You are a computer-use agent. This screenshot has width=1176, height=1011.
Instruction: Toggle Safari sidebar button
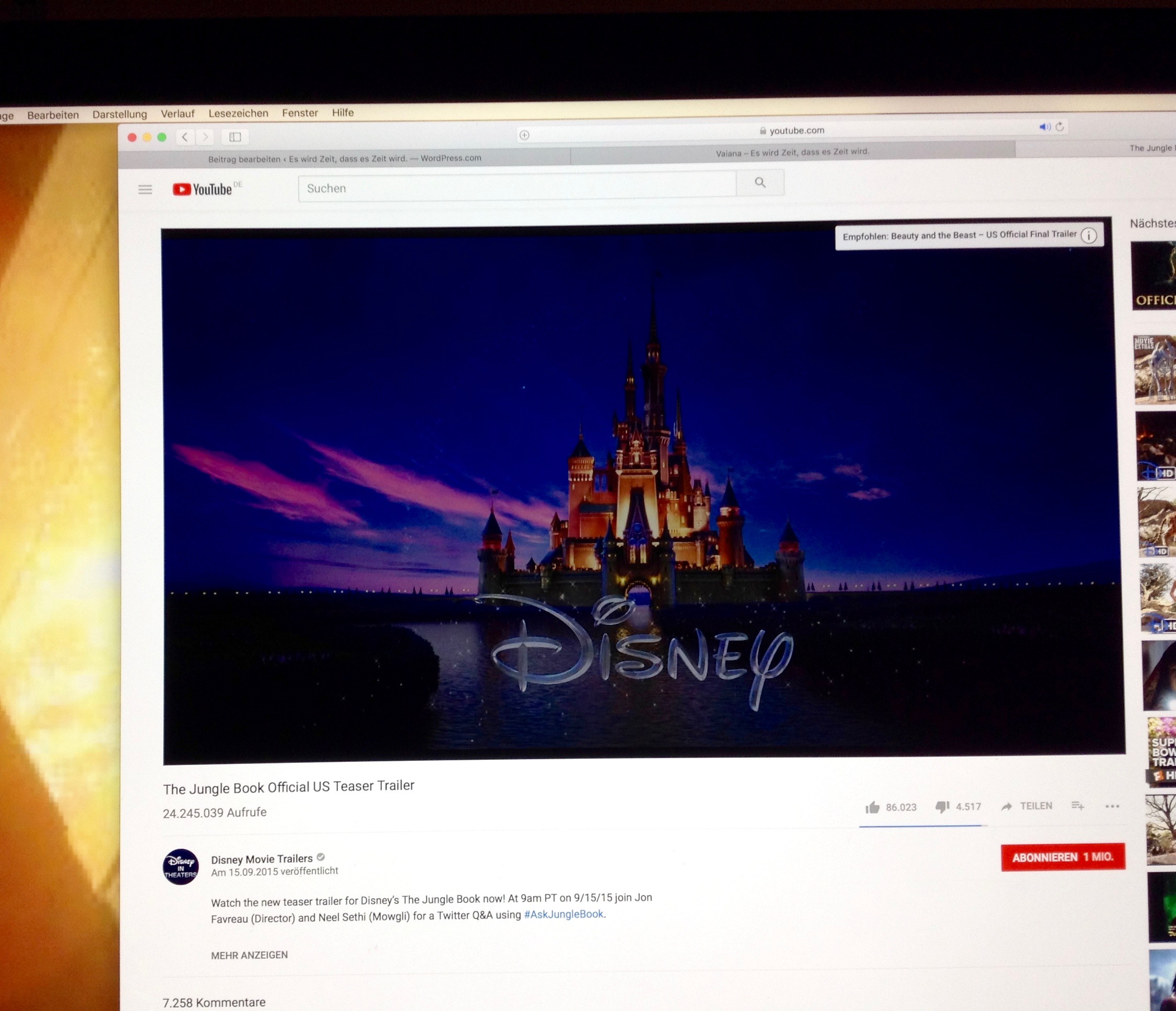[x=235, y=137]
